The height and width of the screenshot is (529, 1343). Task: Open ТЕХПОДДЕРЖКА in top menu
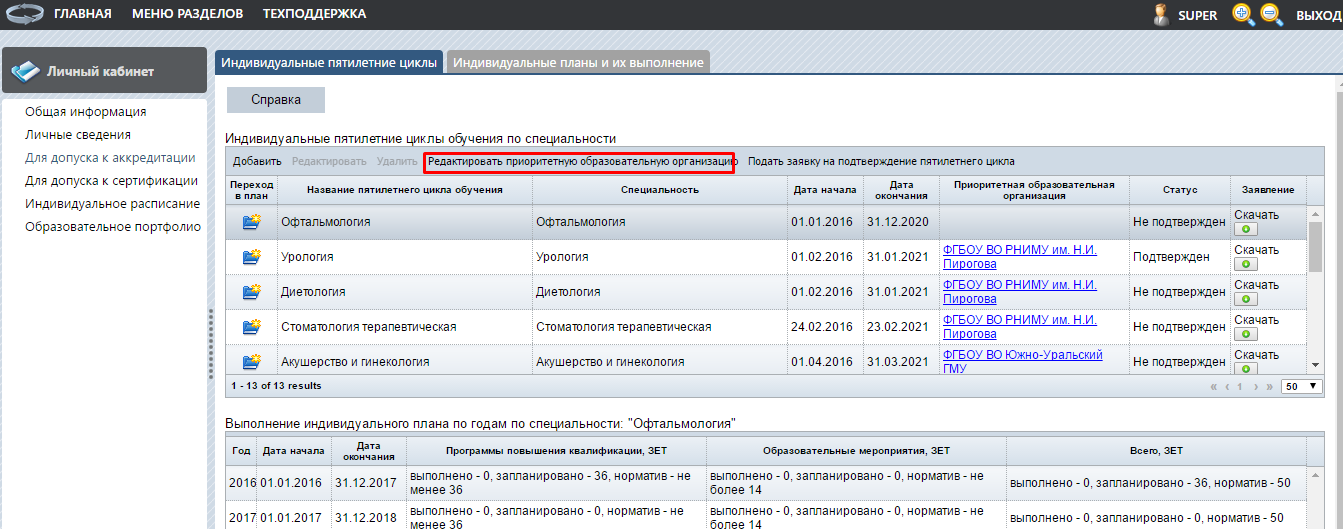pos(314,14)
